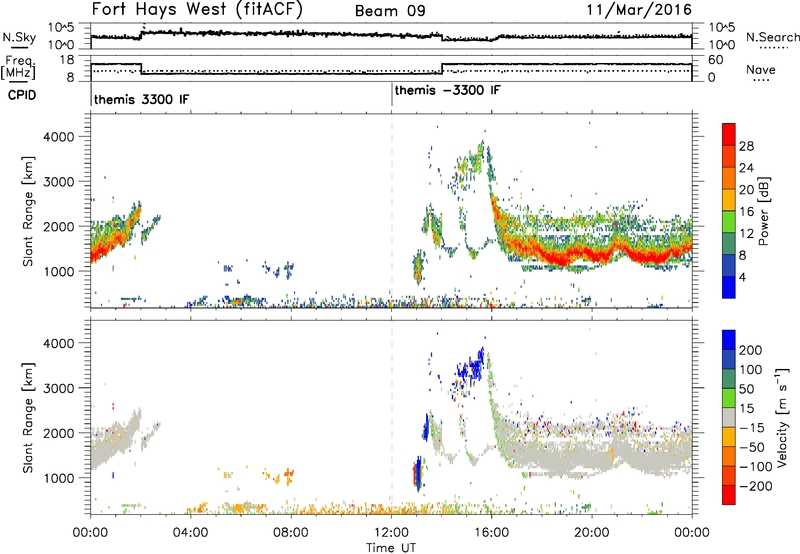Viewport: 800px width, 554px height.
Task: Click the "Nave" legend label
Action: tap(761, 69)
